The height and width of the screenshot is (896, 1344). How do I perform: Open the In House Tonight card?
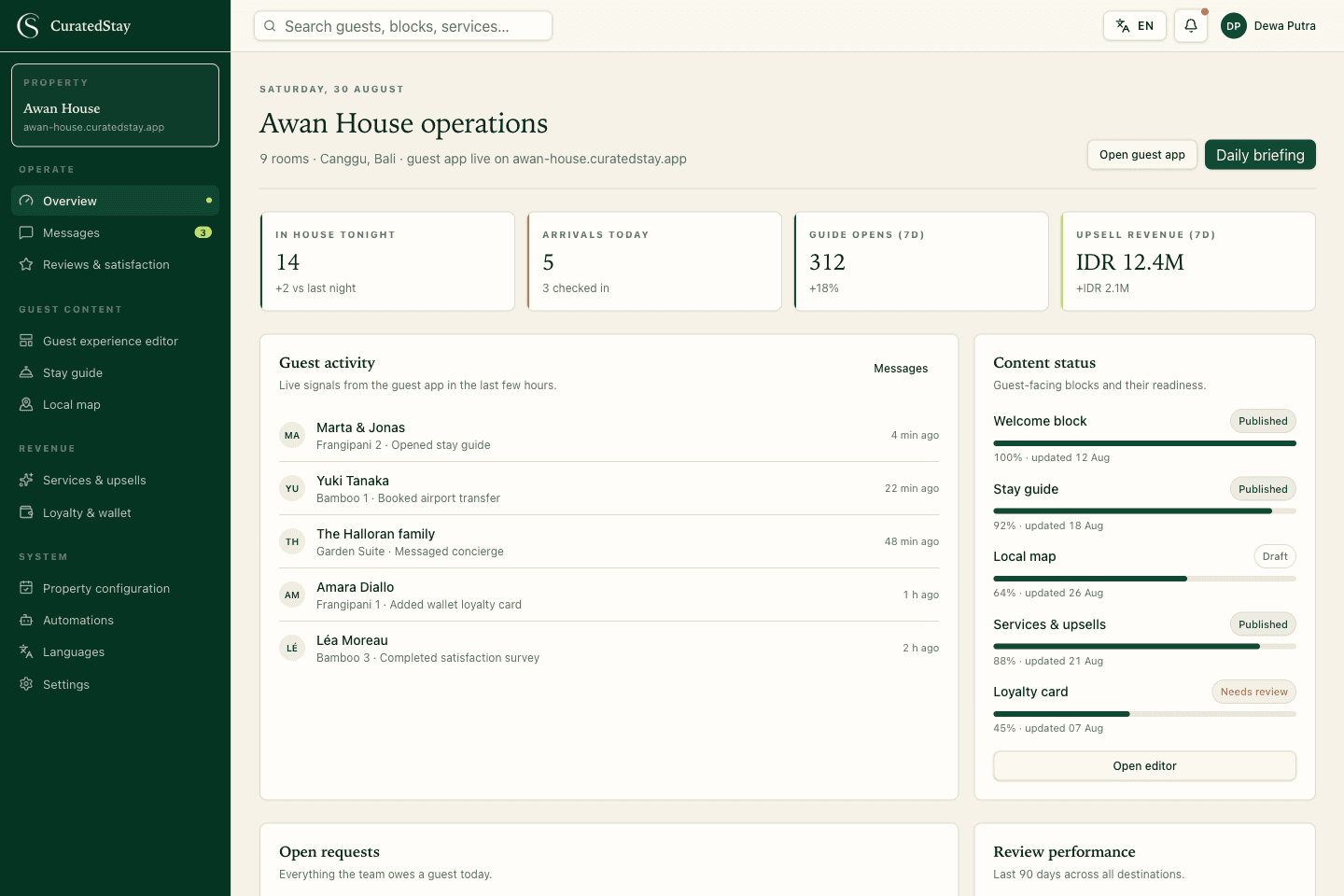(x=387, y=261)
